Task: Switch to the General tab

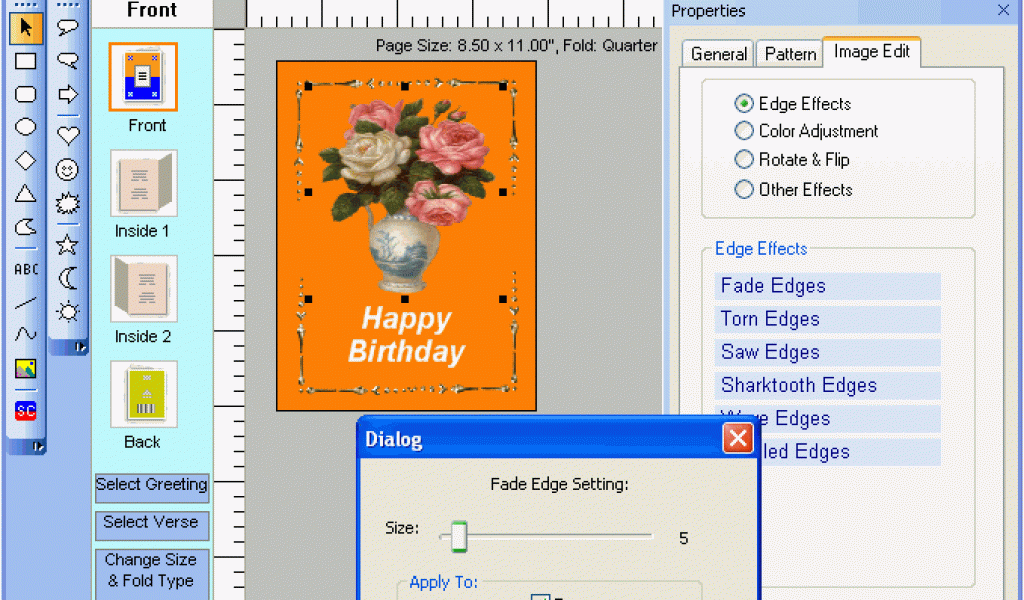Action: (x=718, y=54)
